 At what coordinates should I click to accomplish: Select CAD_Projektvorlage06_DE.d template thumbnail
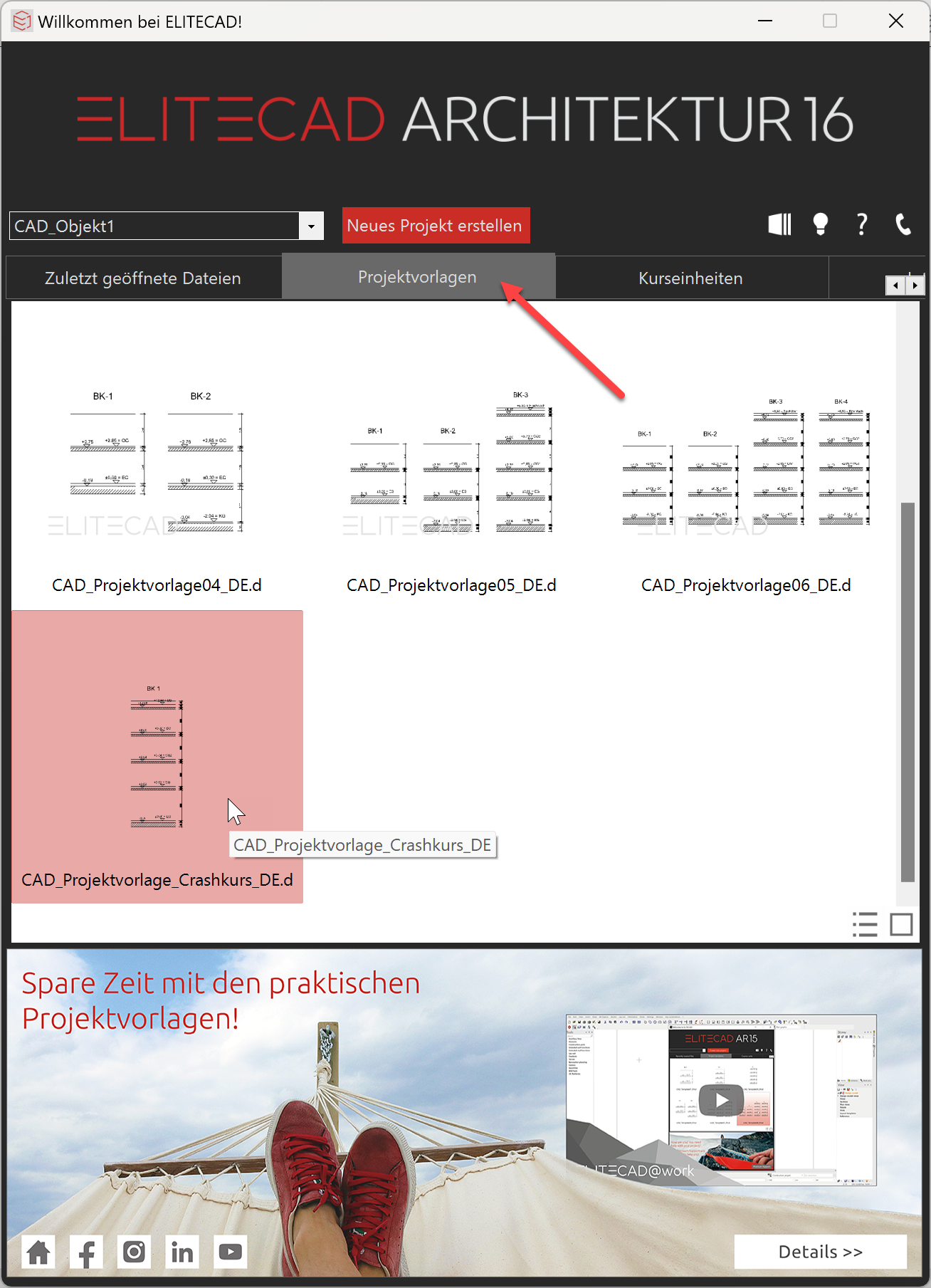pyautogui.click(x=746, y=463)
